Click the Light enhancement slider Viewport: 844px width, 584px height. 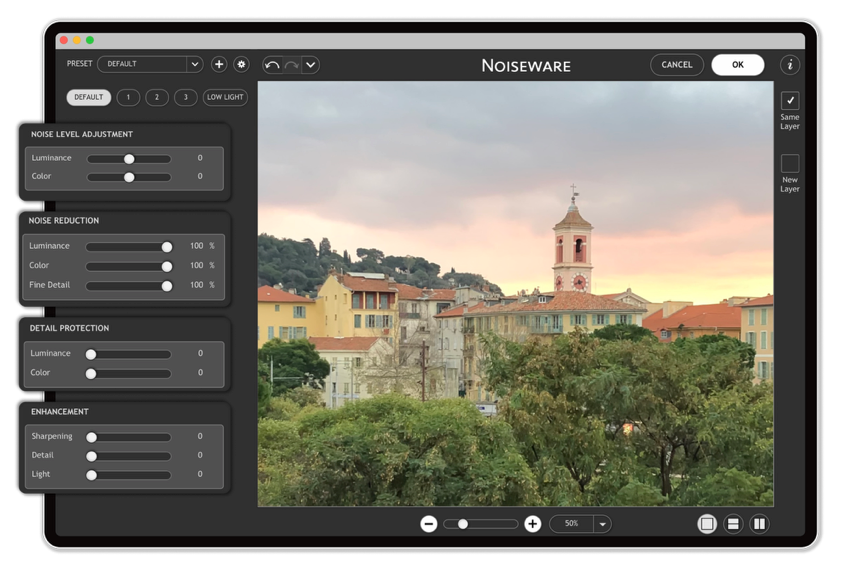pyautogui.click(x=129, y=475)
